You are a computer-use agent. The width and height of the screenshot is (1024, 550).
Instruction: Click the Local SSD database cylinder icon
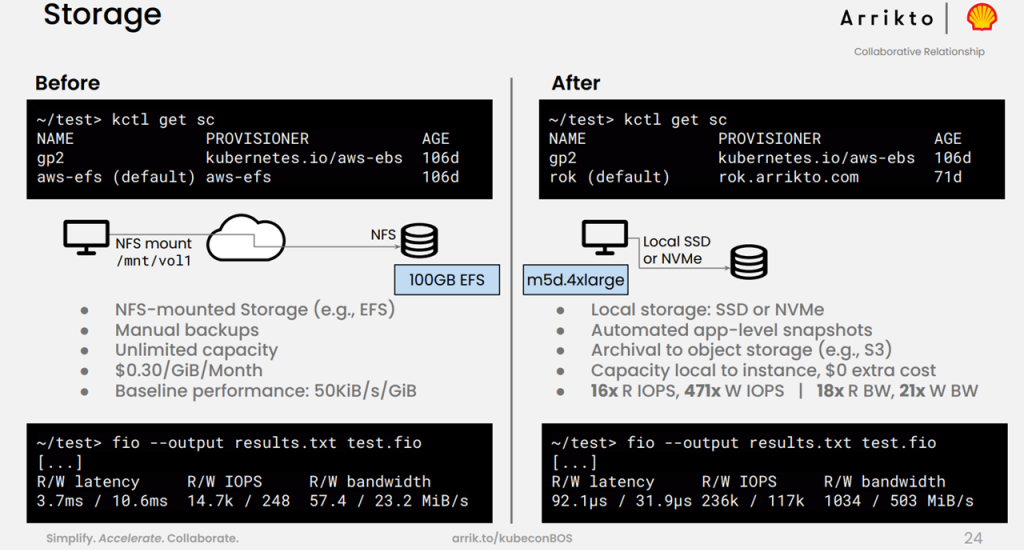coord(748,262)
